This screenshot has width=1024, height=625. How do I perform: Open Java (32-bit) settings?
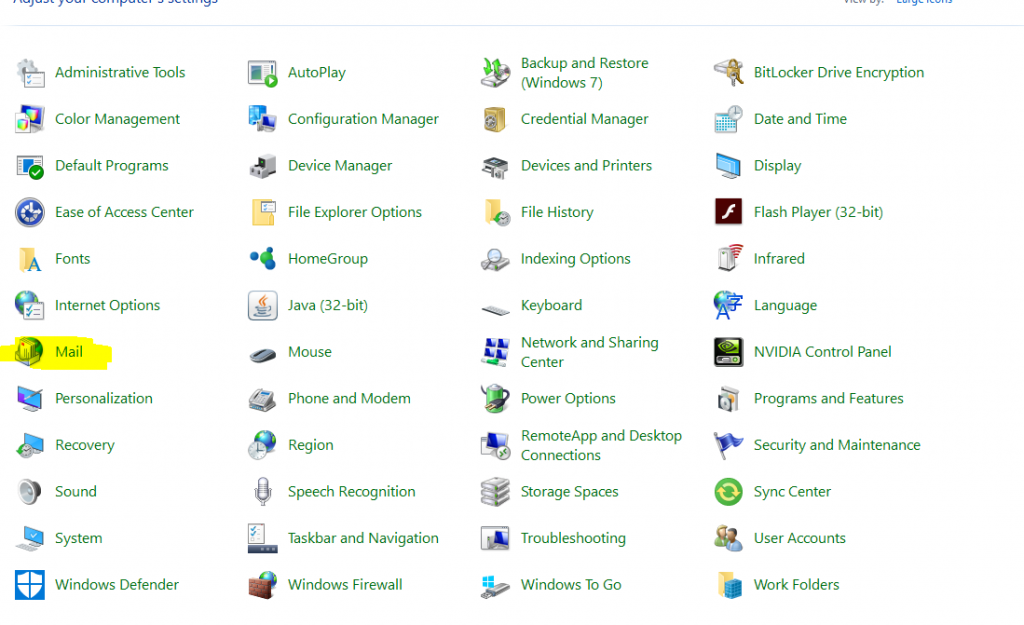click(x=327, y=305)
